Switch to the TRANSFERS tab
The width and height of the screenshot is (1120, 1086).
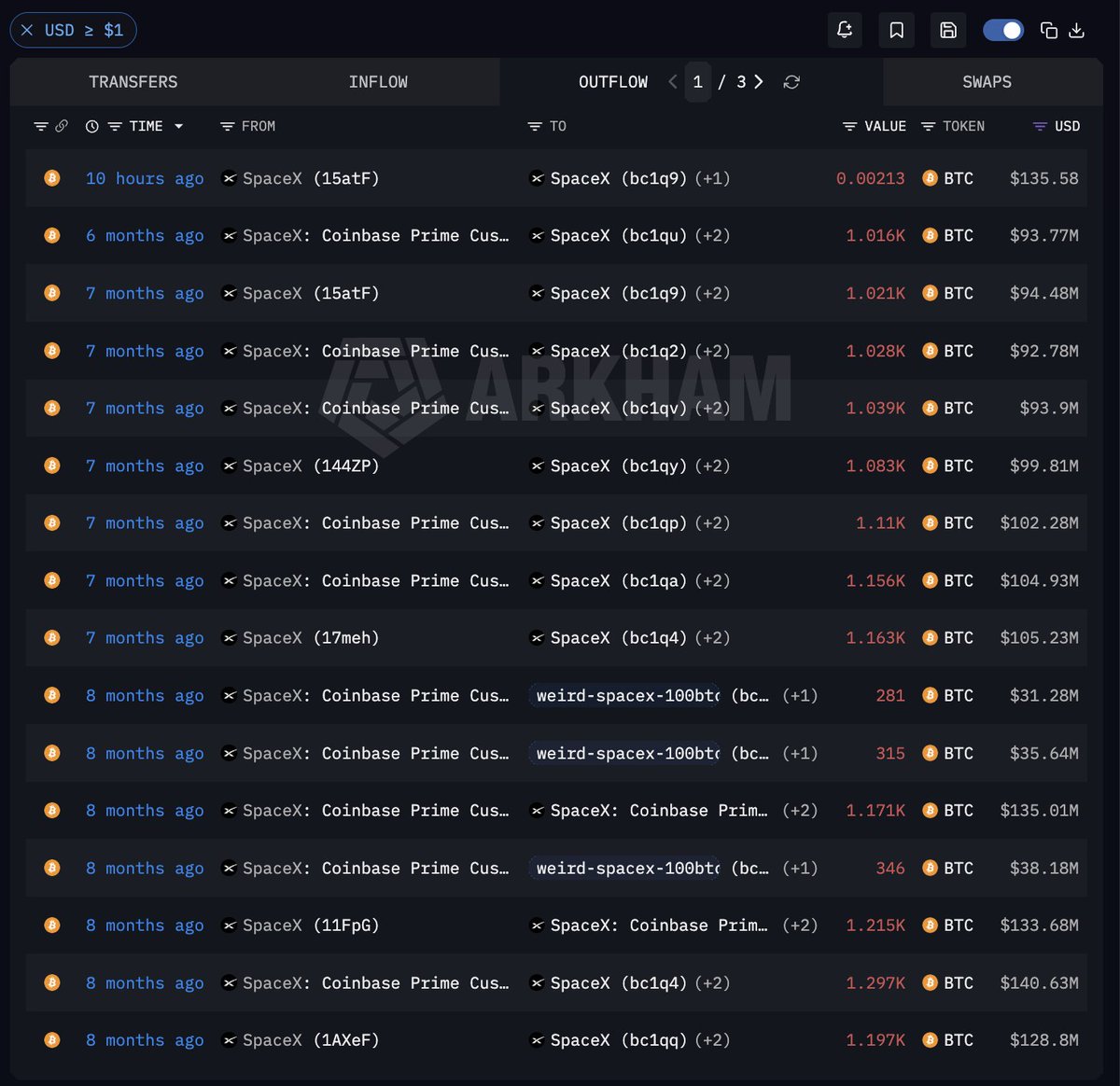(133, 82)
